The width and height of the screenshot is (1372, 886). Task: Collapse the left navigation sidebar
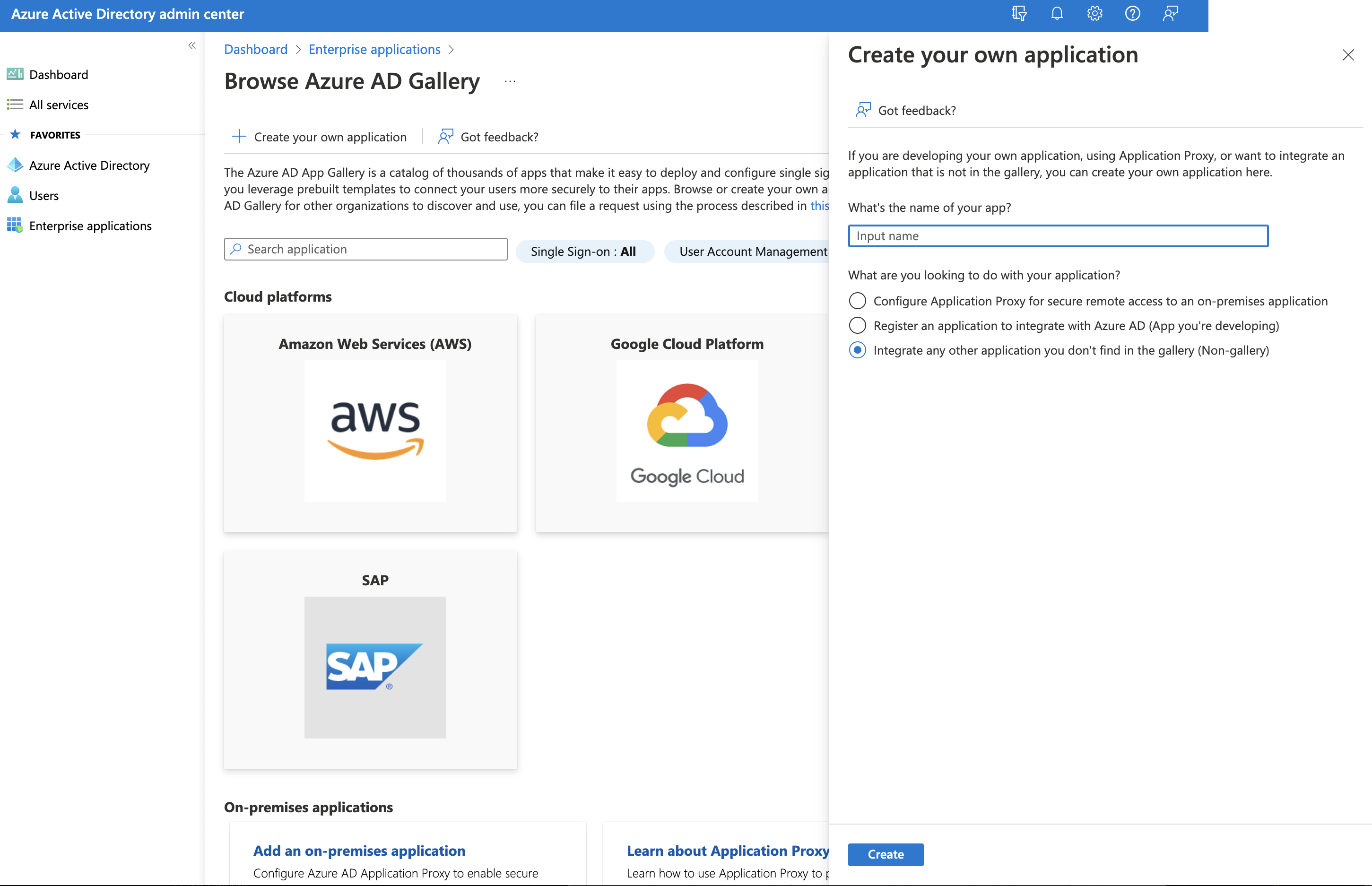[192, 45]
